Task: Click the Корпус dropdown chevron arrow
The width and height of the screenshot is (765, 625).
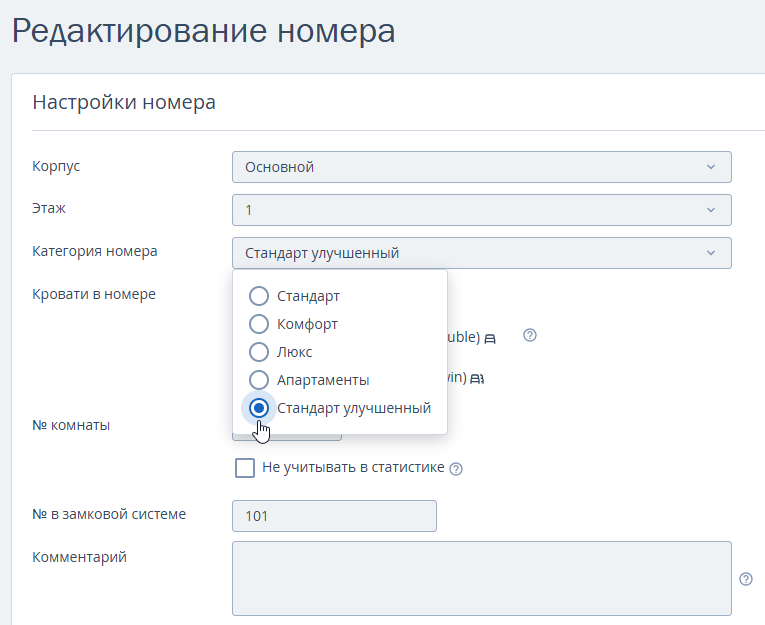Action: click(x=711, y=167)
